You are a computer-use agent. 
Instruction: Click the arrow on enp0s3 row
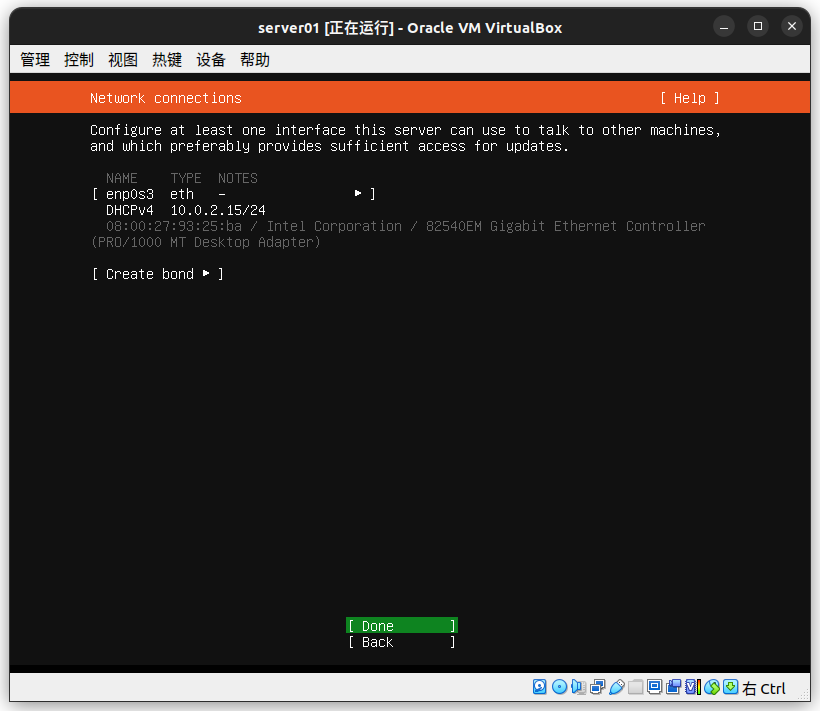(358, 193)
